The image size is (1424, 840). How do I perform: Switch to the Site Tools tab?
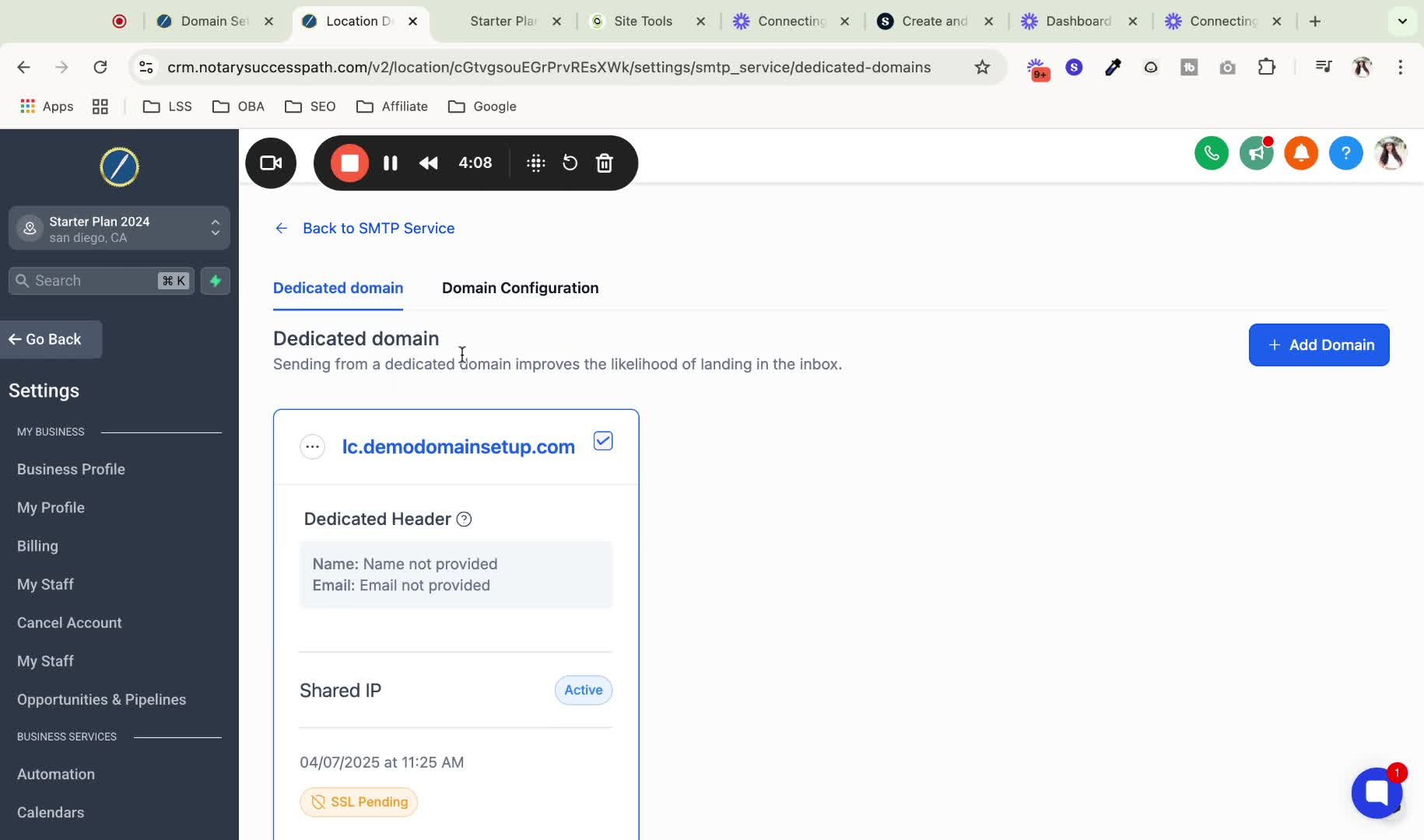pyautogui.click(x=643, y=21)
